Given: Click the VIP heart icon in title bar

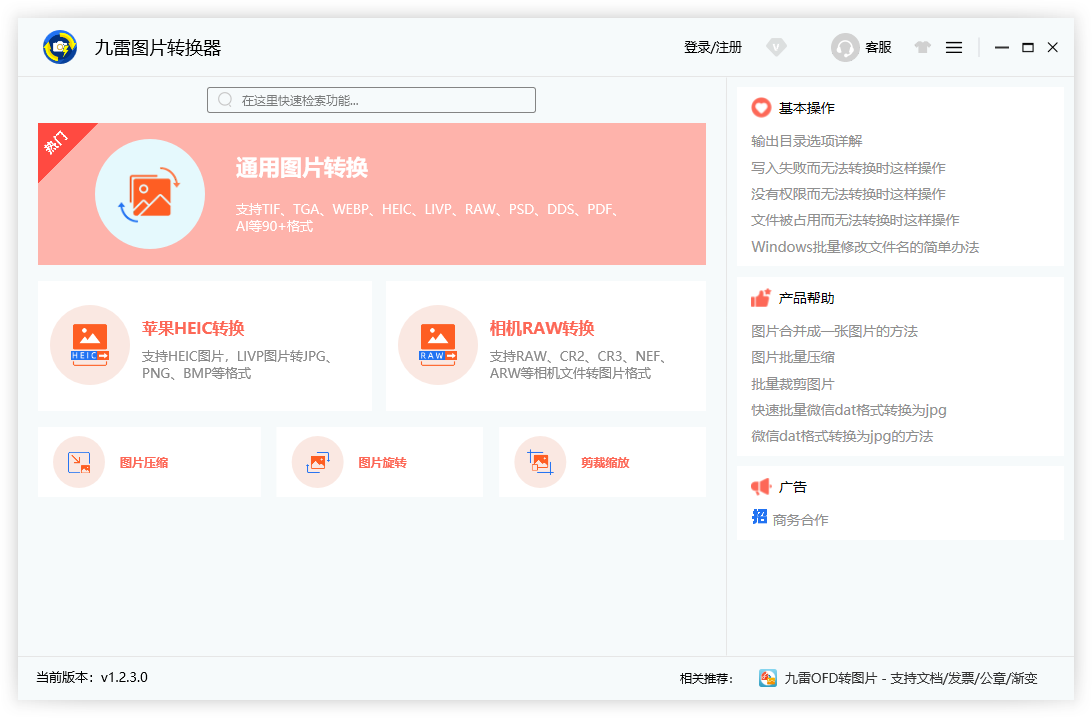Looking at the screenshot, I should [x=777, y=47].
